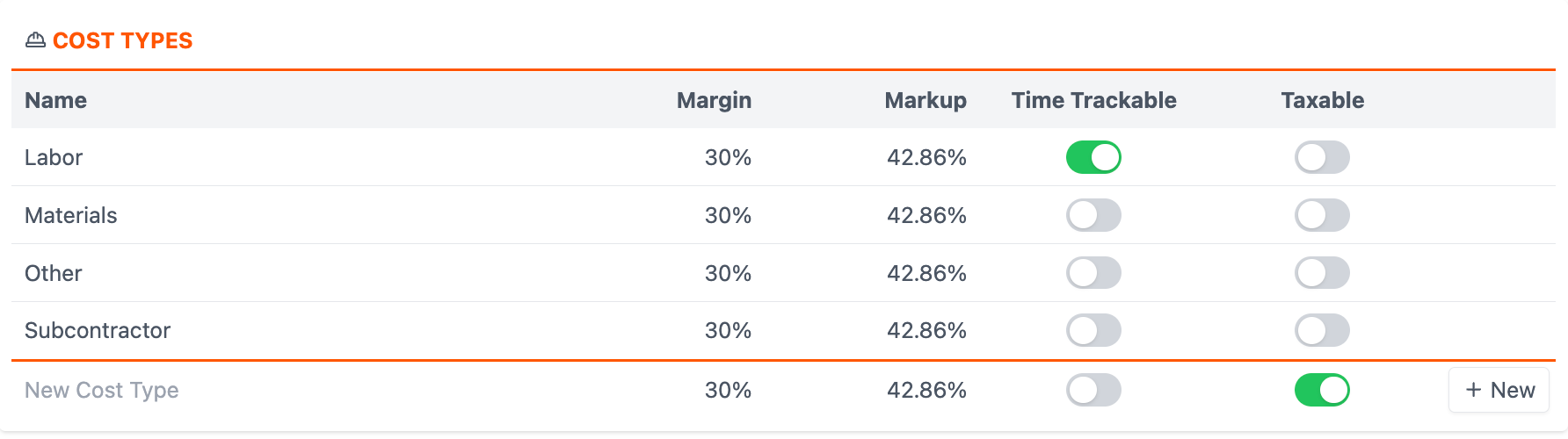Toggle Time Trackable for Other row

[1093, 273]
